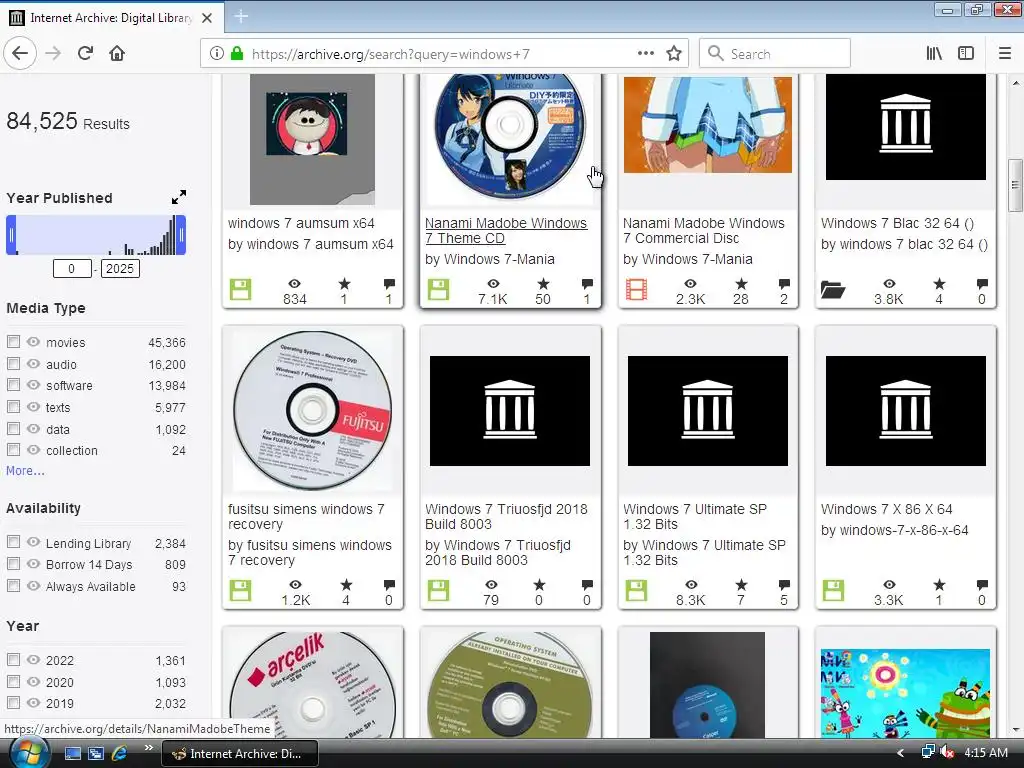Click the Fujitsu recovery DVD thumbnail
The width and height of the screenshot is (1024, 768).
click(313, 410)
